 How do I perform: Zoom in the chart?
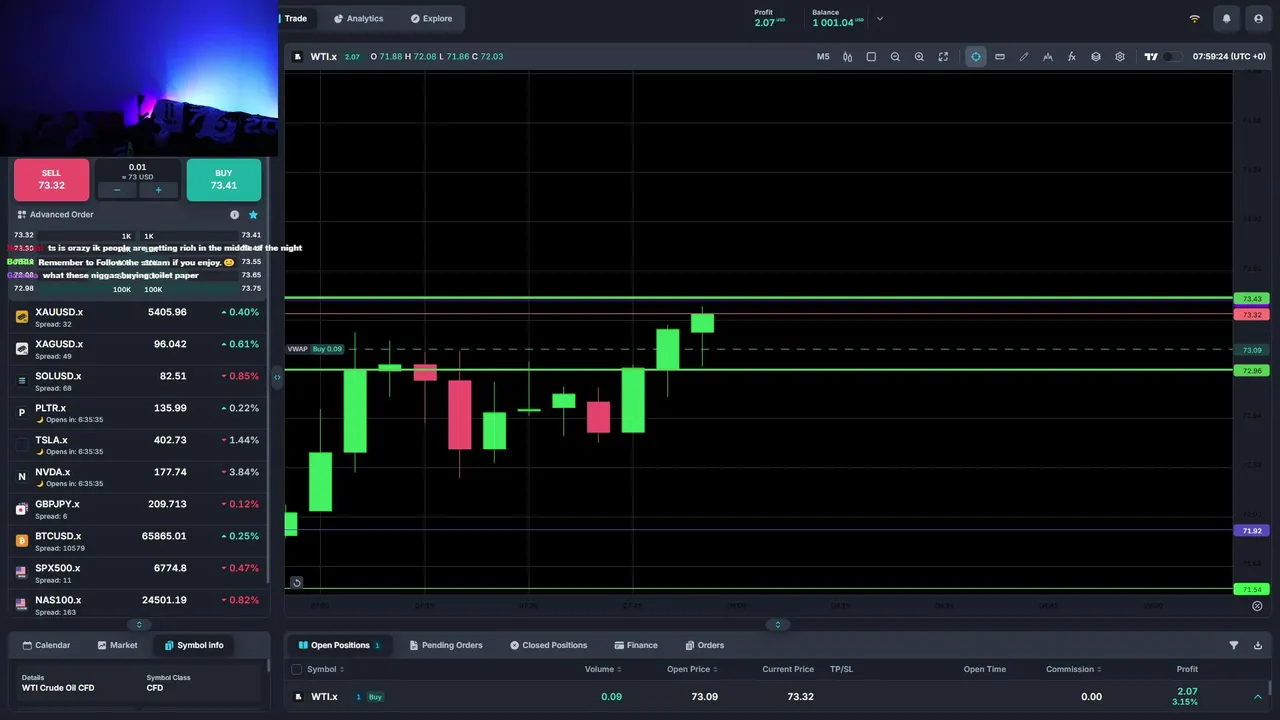coord(919,57)
